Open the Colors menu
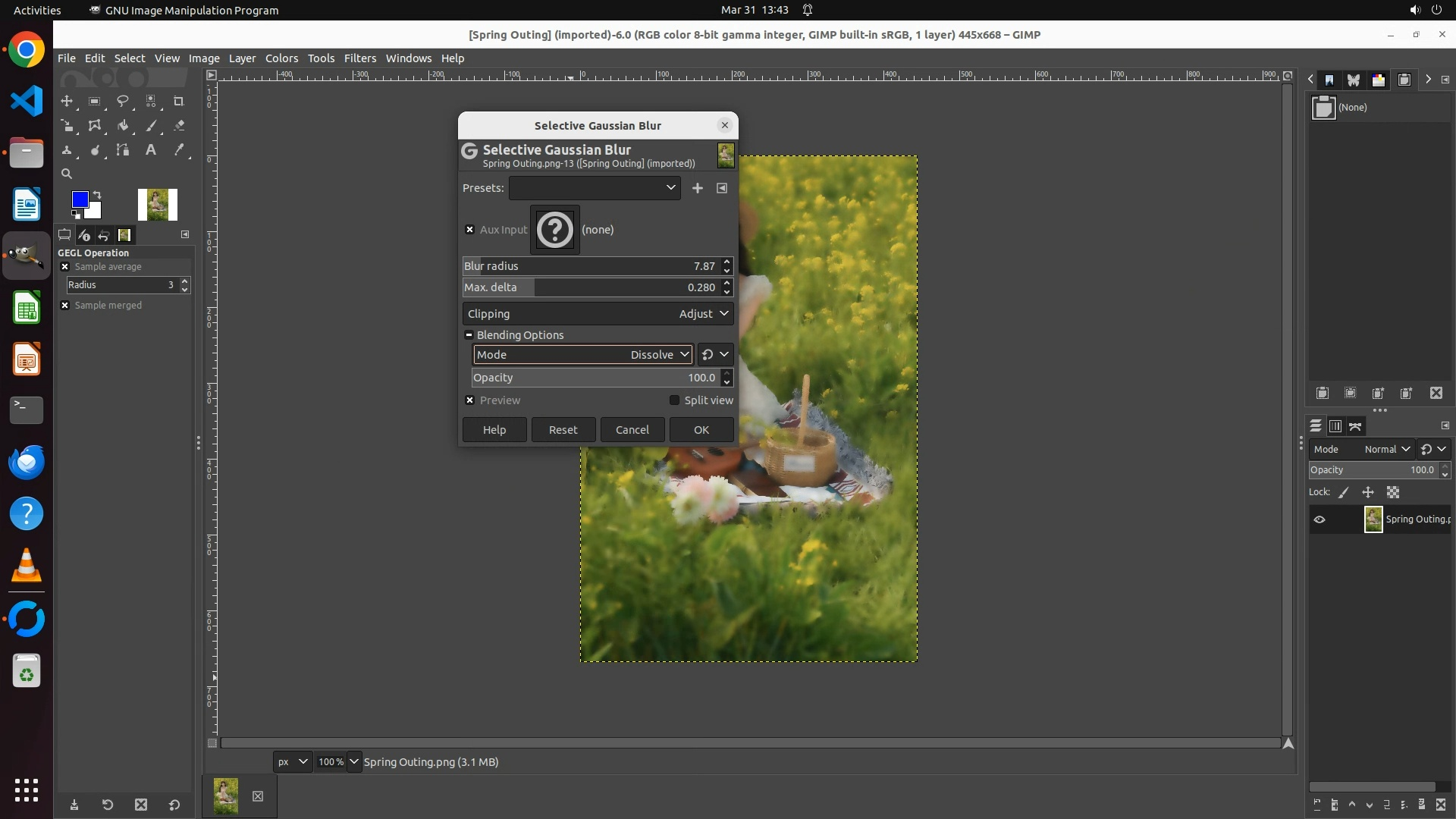Screen dimensions: 1456x819 281,58
